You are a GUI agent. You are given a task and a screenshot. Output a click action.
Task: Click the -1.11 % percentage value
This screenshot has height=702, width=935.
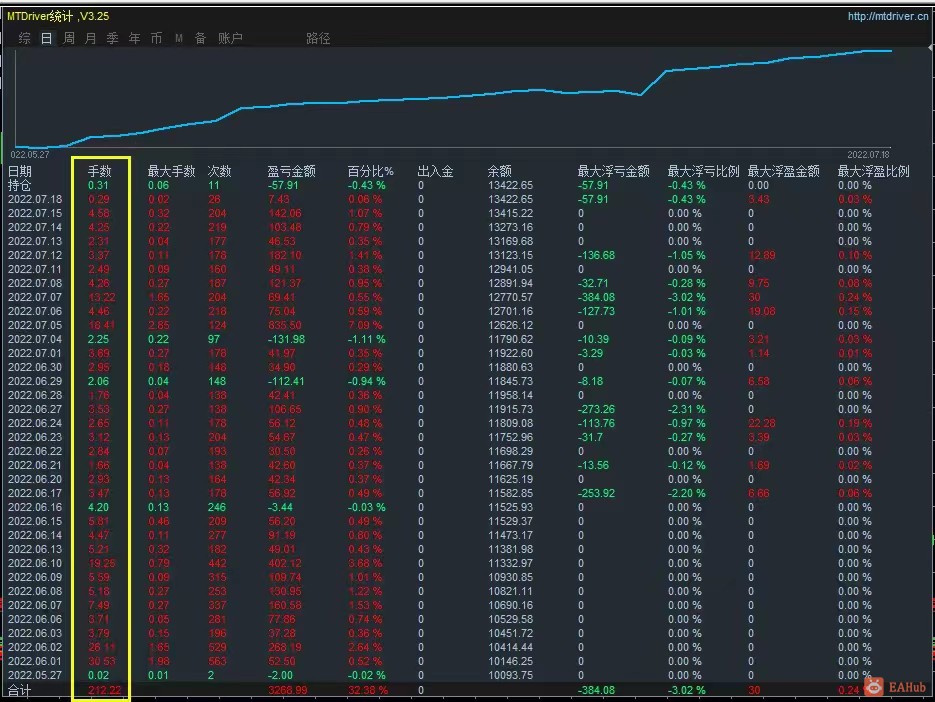(367, 339)
